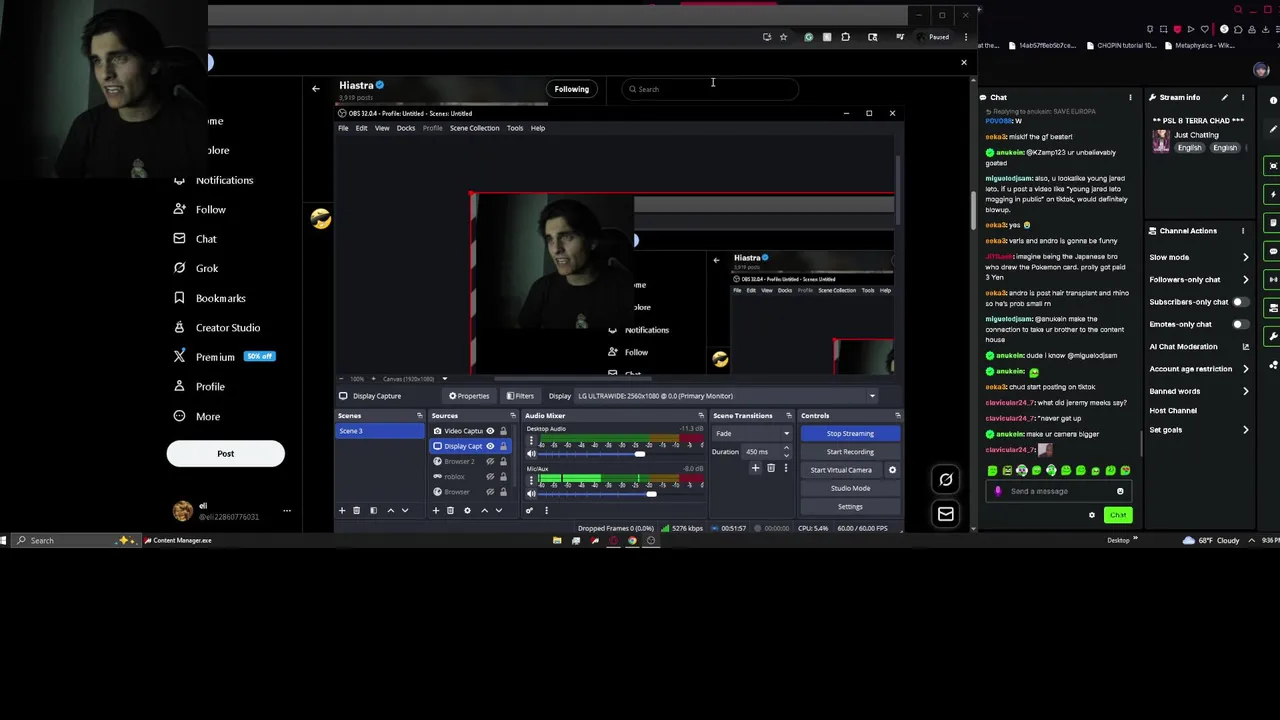Open Virtual Camera settings gear
Screen dimensions: 1280x720
(x=892, y=470)
